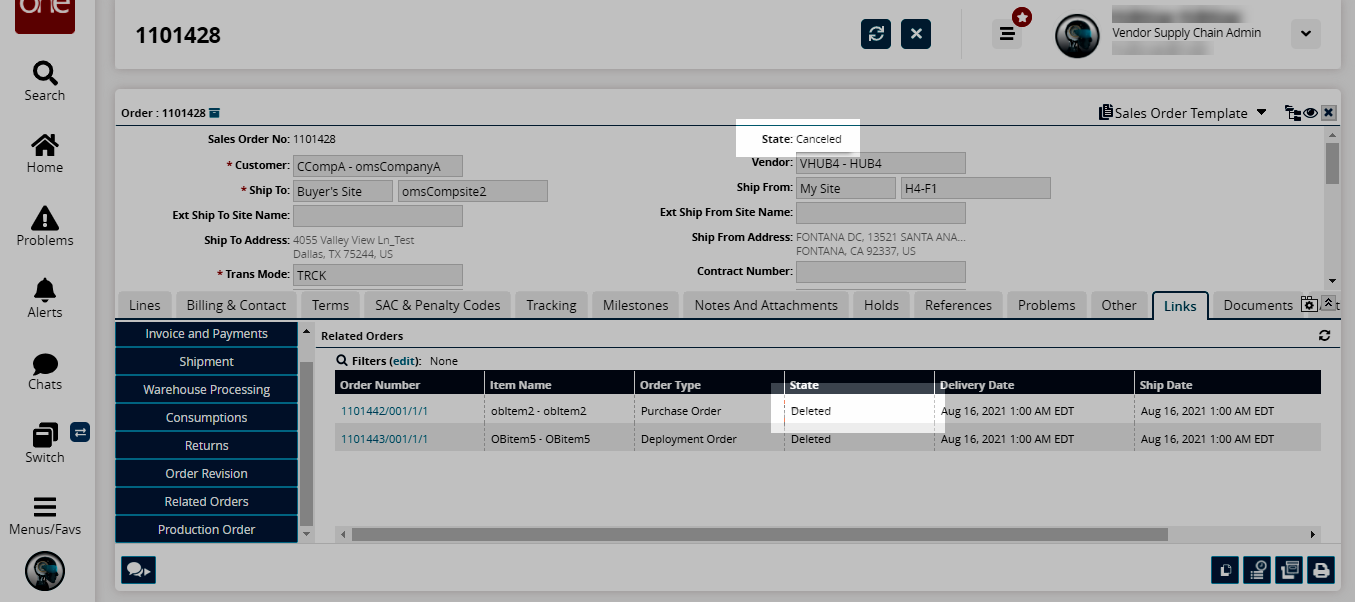Open the Sales Order Template dropdown
Image resolution: width=1355 pixels, height=602 pixels.
[x=1182, y=113]
